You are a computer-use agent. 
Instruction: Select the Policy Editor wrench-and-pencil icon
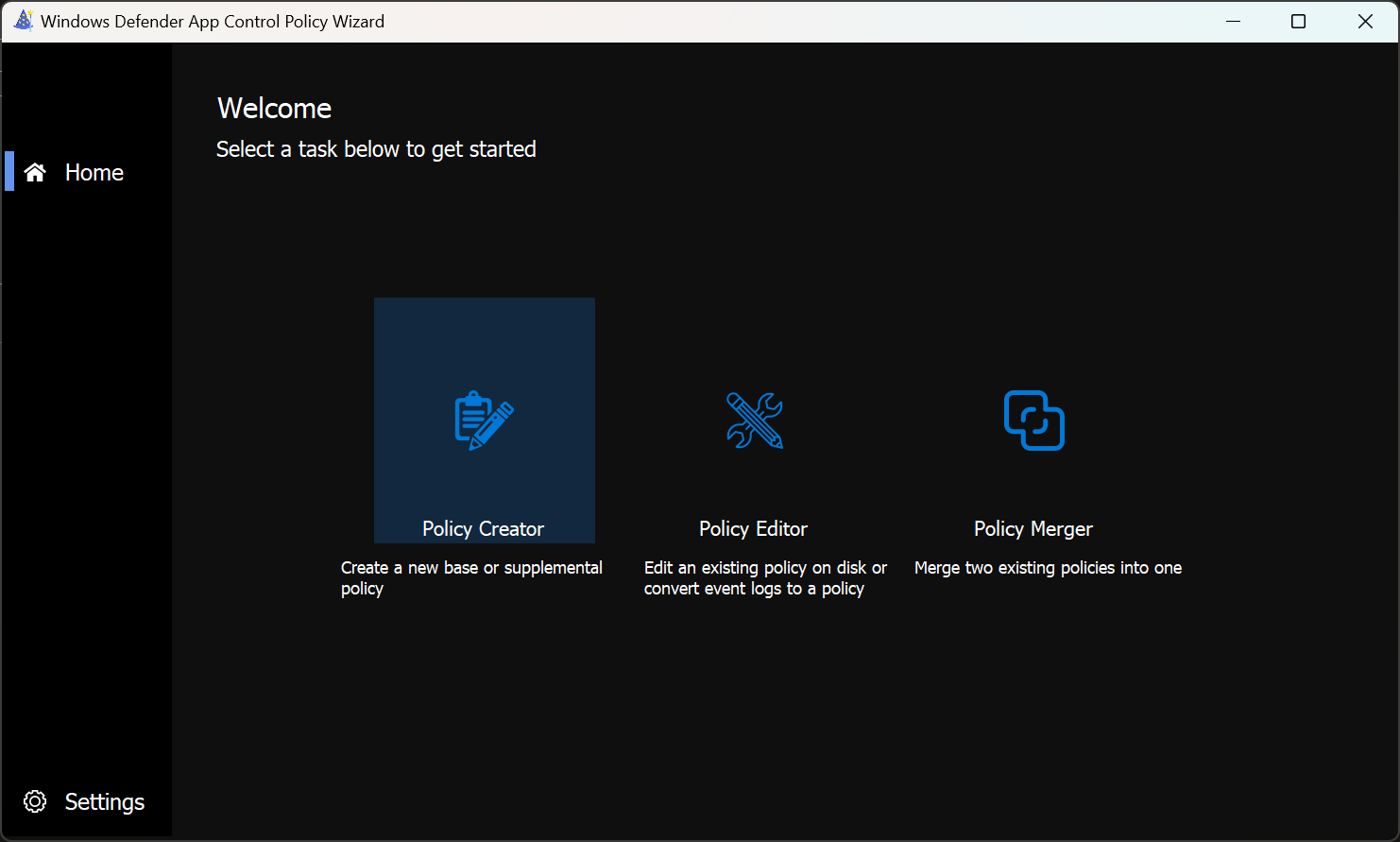pyautogui.click(x=755, y=421)
